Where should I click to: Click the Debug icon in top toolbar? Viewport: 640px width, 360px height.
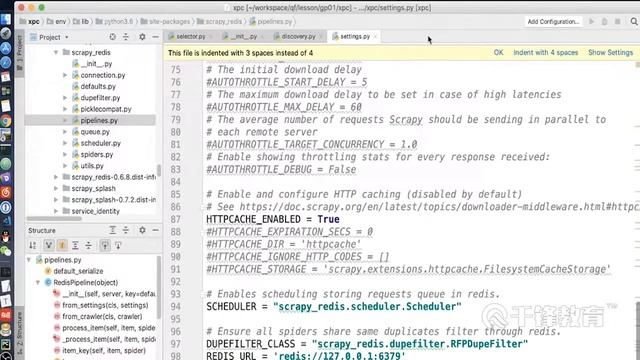coord(604,22)
